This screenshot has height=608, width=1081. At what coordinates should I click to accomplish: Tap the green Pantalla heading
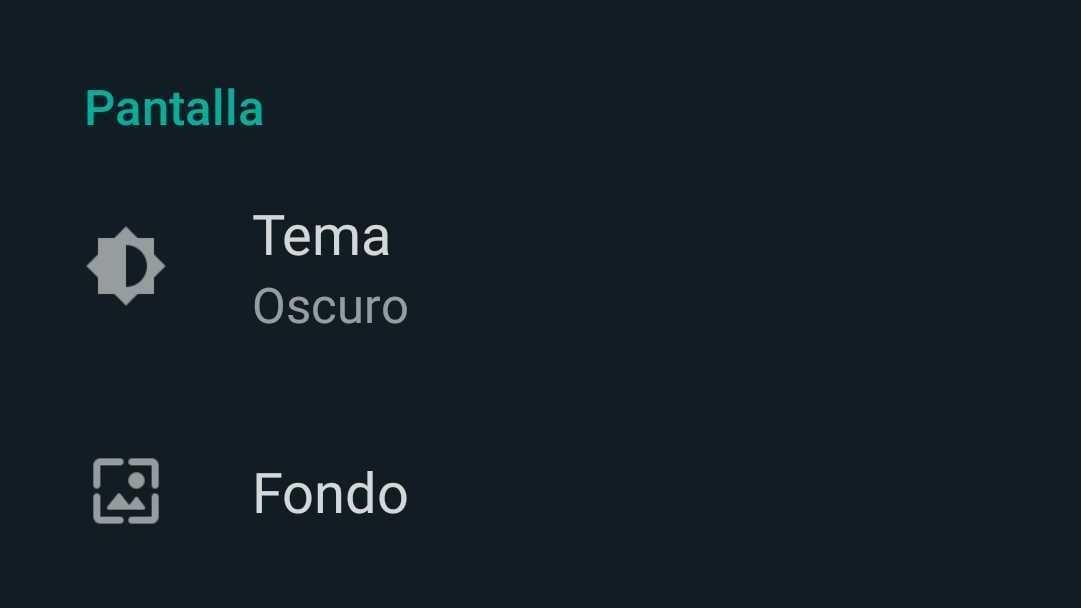pyautogui.click(x=174, y=108)
